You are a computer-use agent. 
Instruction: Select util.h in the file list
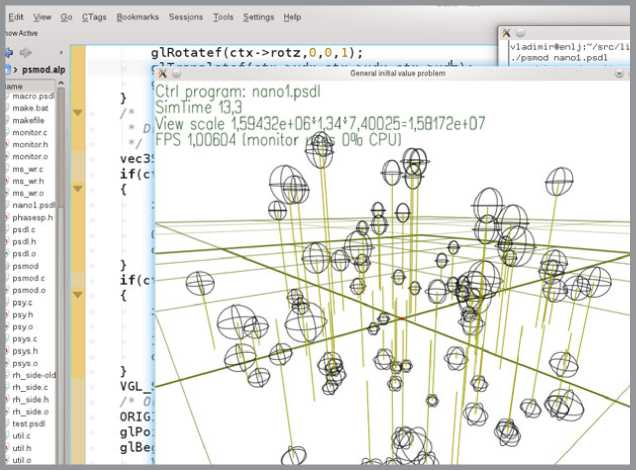(x=21, y=448)
